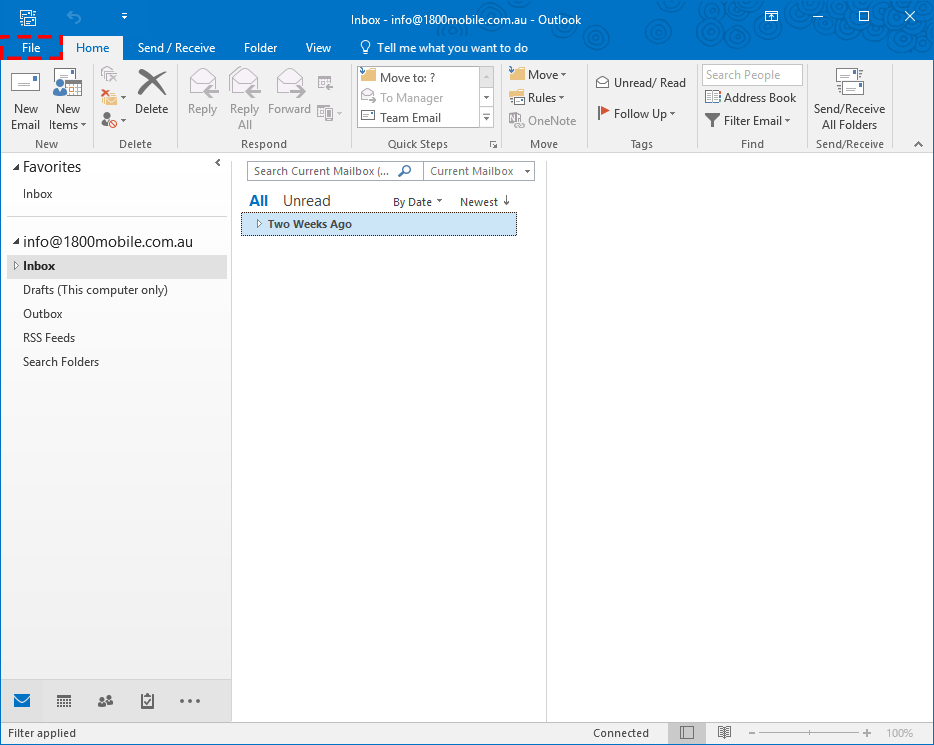Click Tell me what you want to do
Viewport: 934px width, 745px height.
[x=444, y=48]
